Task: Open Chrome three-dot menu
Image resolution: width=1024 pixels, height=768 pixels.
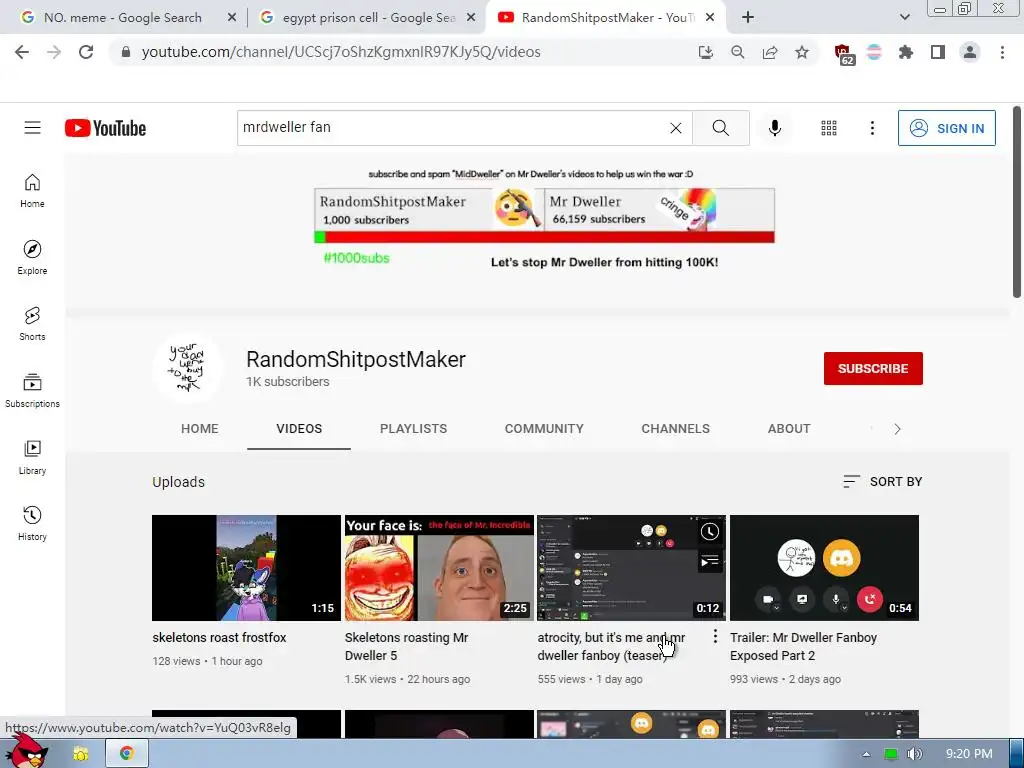Action: (x=1002, y=52)
